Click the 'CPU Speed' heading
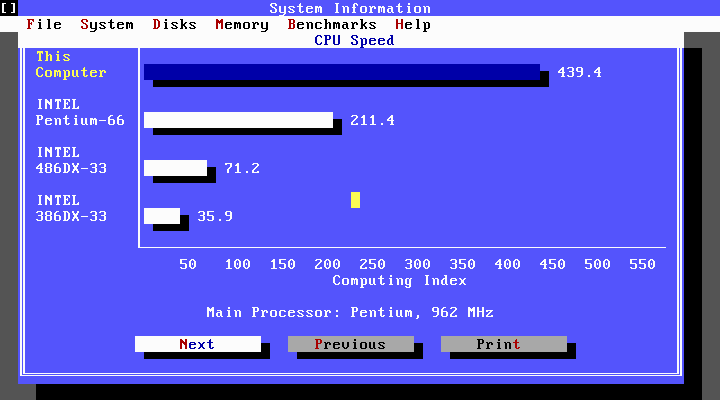The width and height of the screenshot is (720, 400). click(x=354, y=40)
